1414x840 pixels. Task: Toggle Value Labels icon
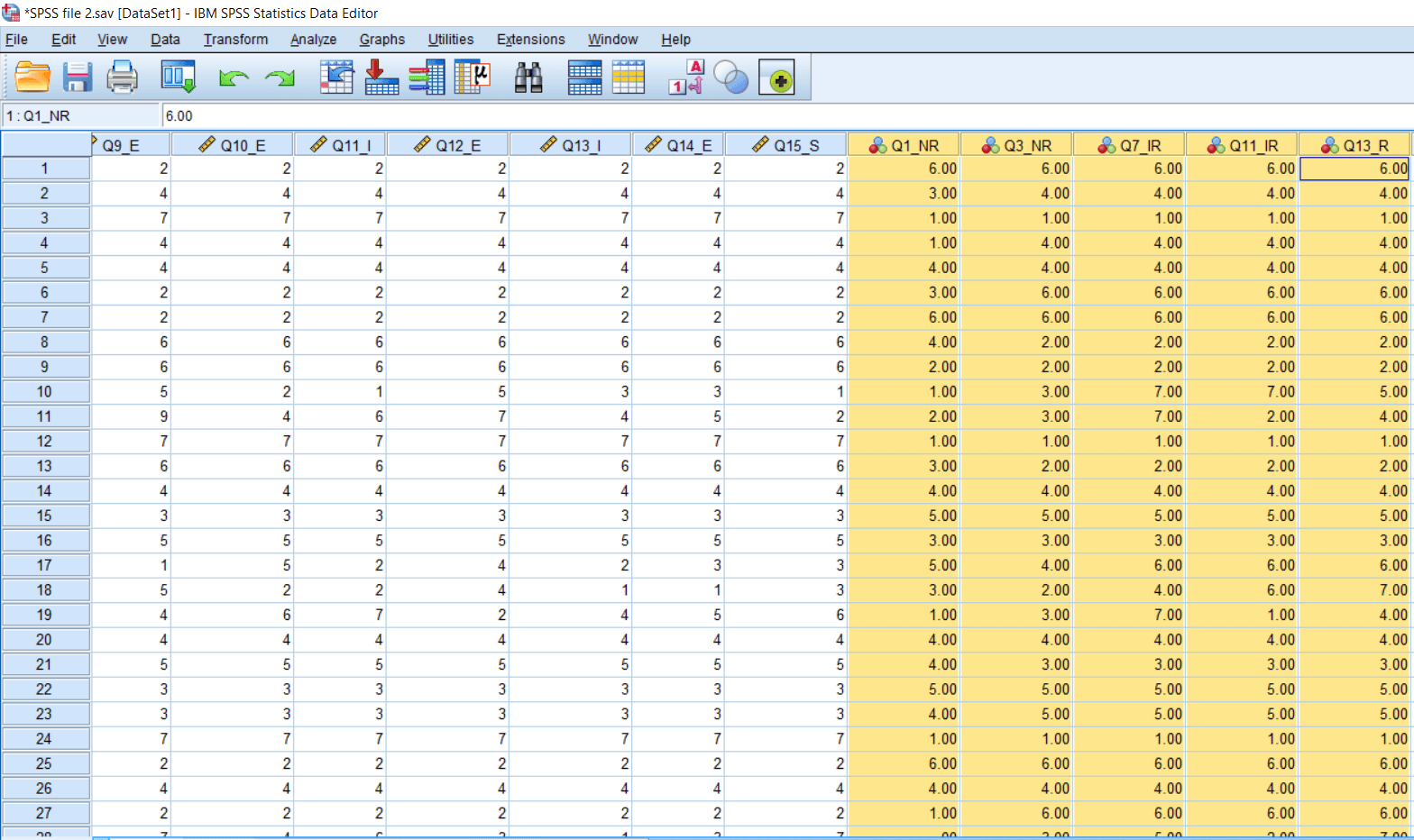(x=686, y=78)
